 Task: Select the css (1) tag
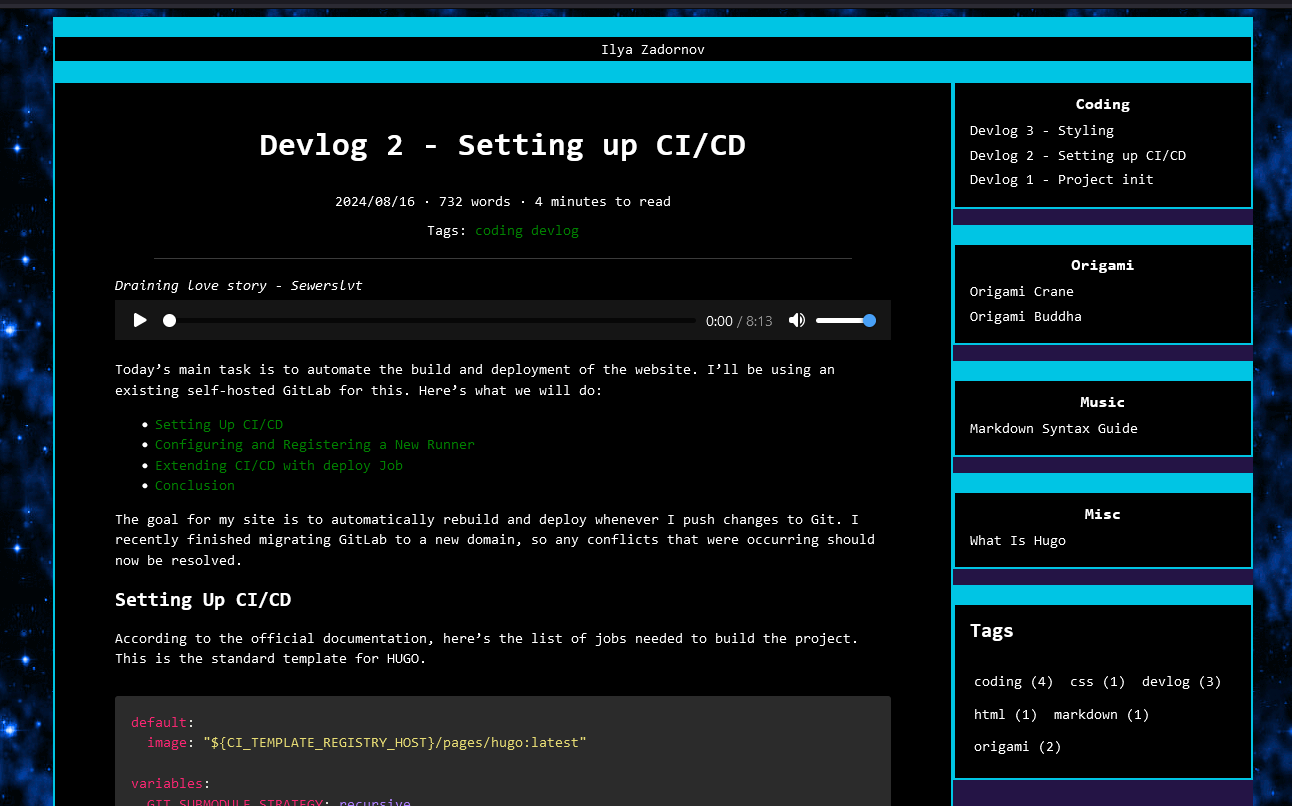tap(1098, 681)
